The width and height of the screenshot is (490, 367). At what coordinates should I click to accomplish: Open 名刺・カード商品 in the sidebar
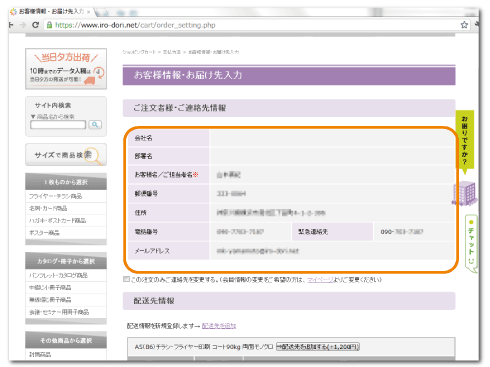(48, 208)
